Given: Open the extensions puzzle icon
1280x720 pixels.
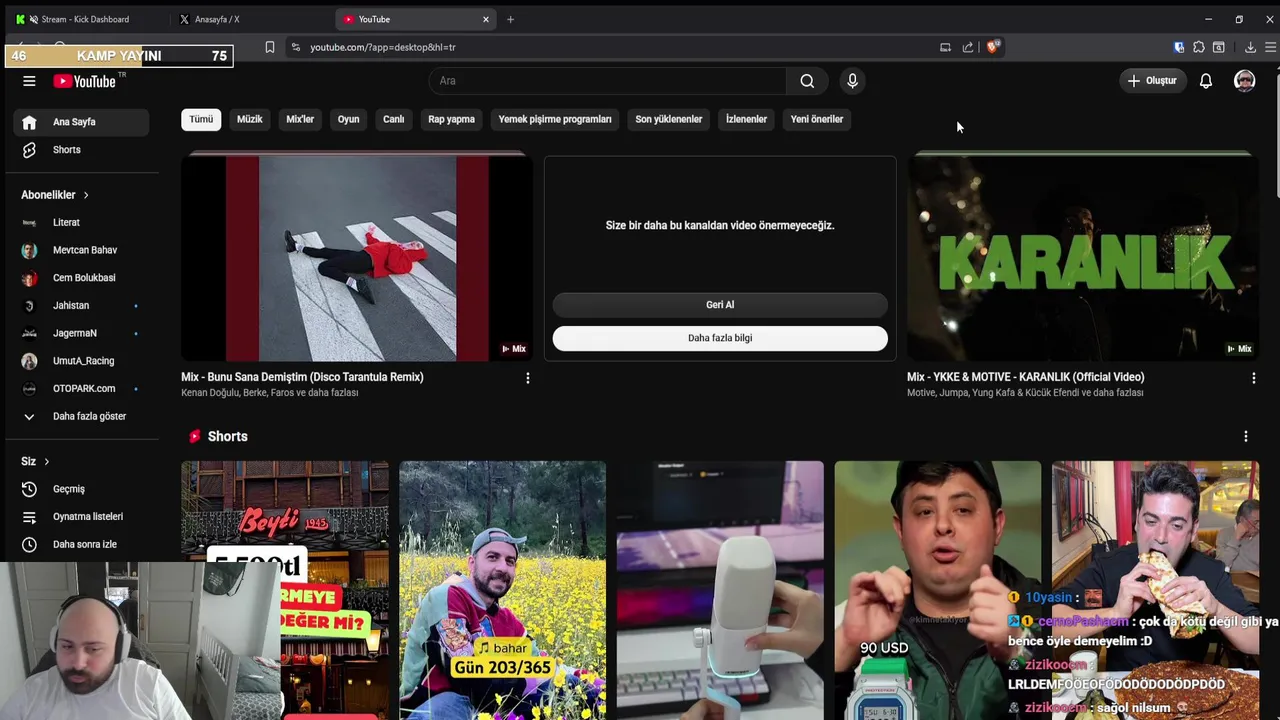Looking at the screenshot, I should click(x=1199, y=47).
